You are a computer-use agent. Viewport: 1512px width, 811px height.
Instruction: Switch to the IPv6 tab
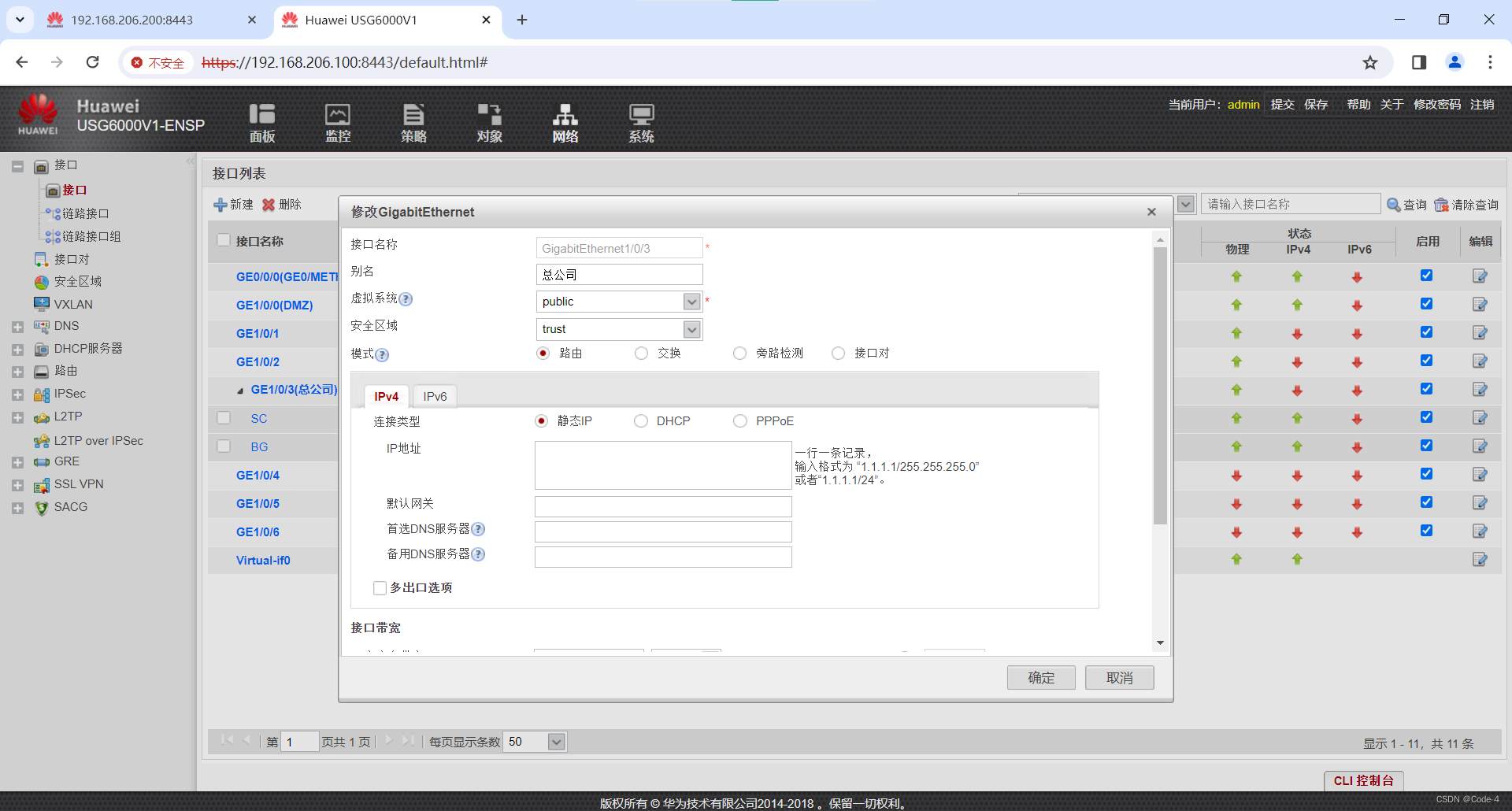pos(435,396)
